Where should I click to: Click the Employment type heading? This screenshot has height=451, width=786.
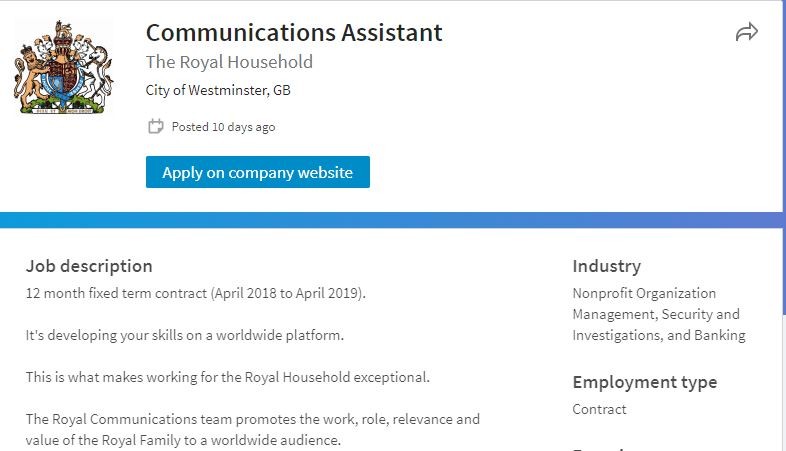coord(645,382)
